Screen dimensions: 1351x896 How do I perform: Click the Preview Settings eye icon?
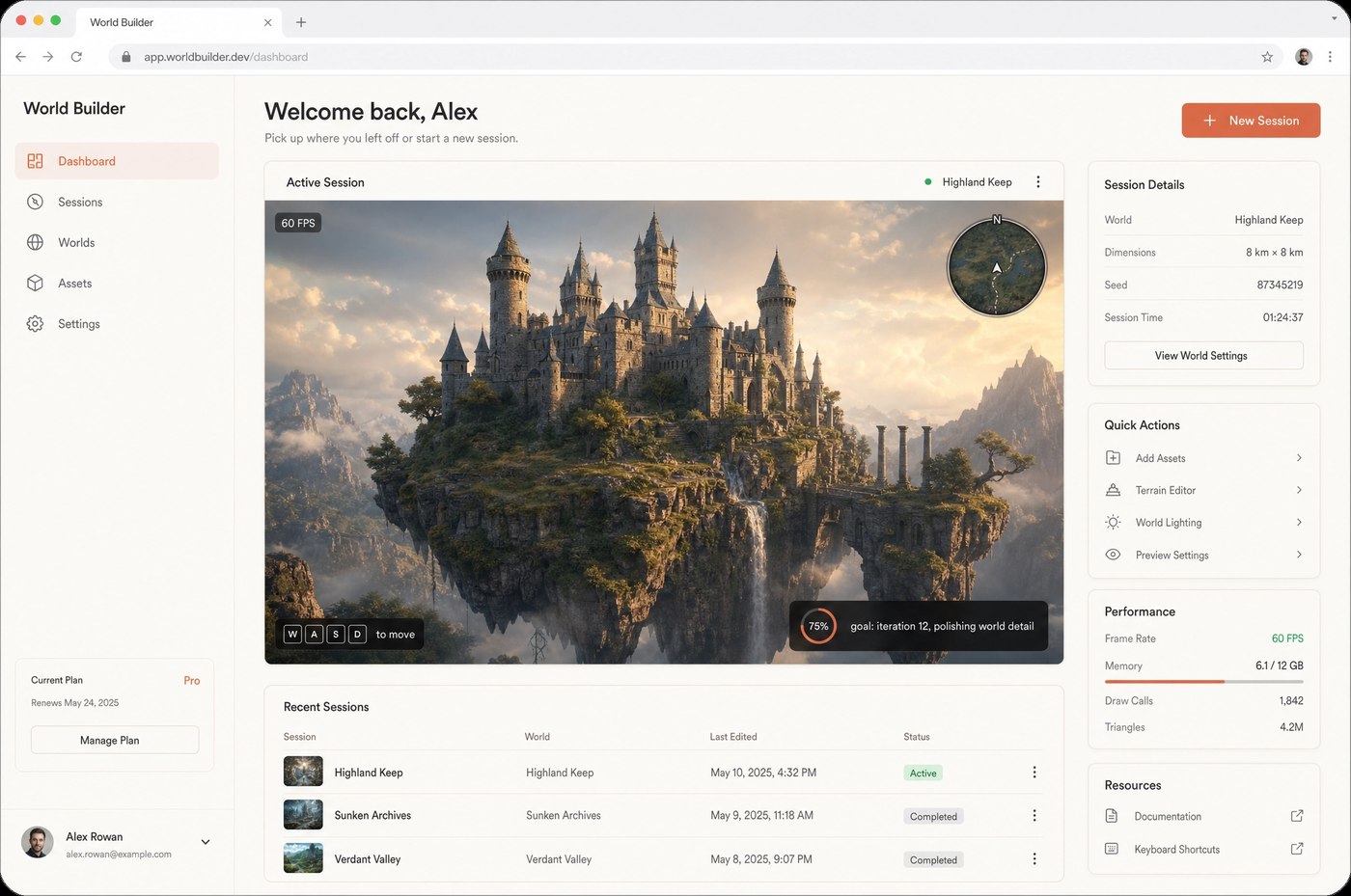(1113, 555)
